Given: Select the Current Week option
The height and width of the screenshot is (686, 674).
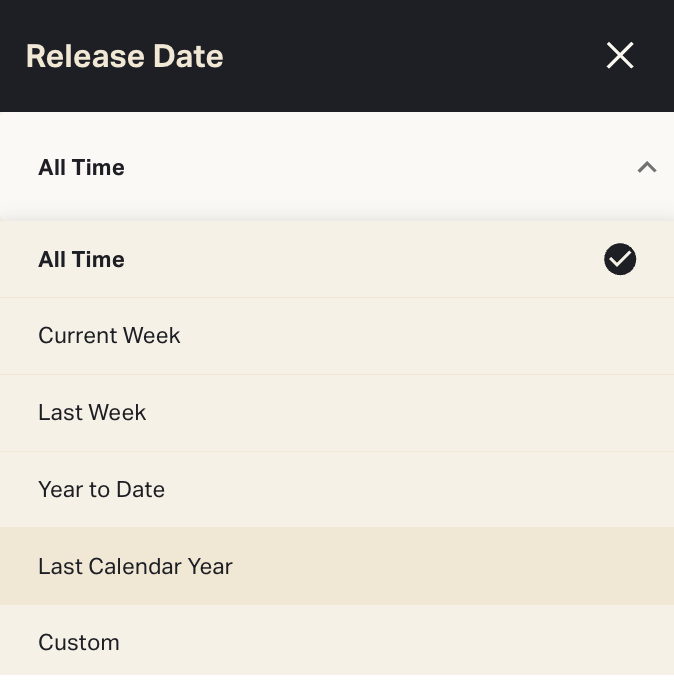Looking at the screenshot, I should coord(109,336).
